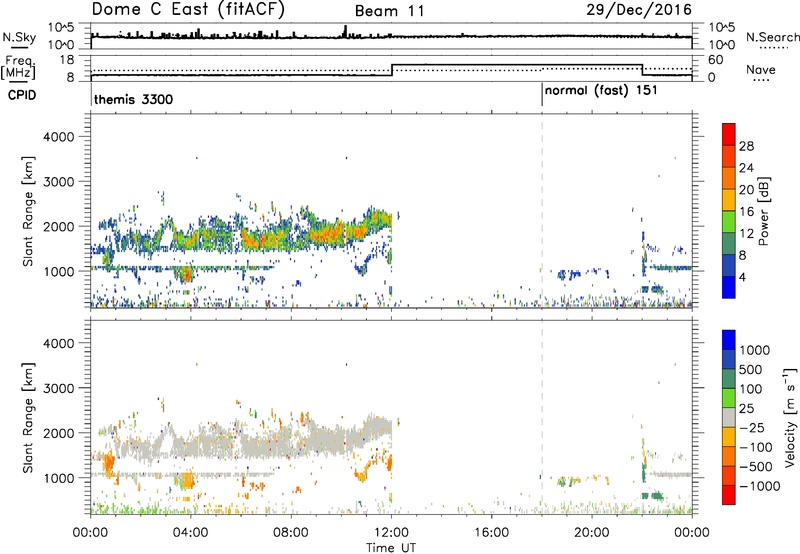Click the '20' tick on Power colorbar

pos(746,190)
